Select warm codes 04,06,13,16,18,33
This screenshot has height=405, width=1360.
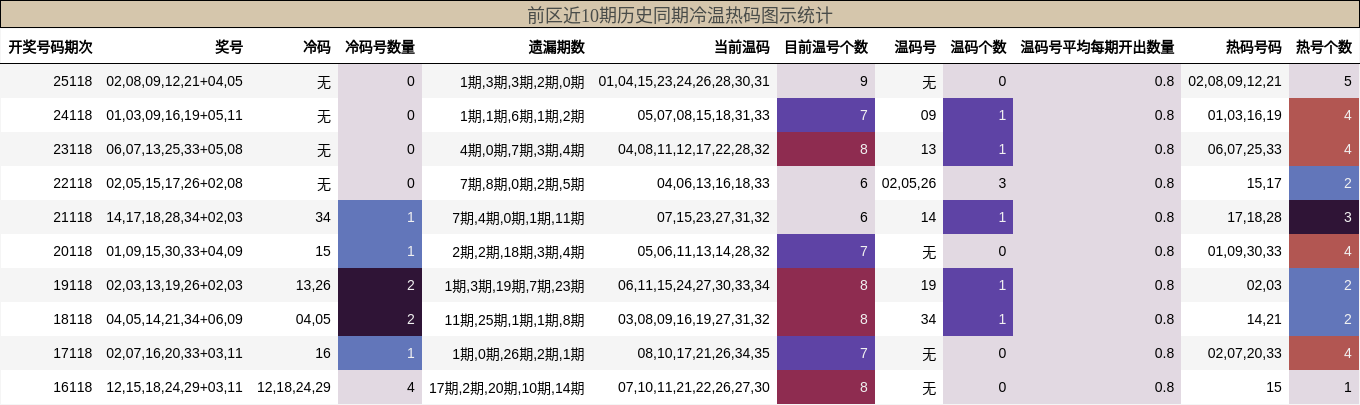pos(714,183)
